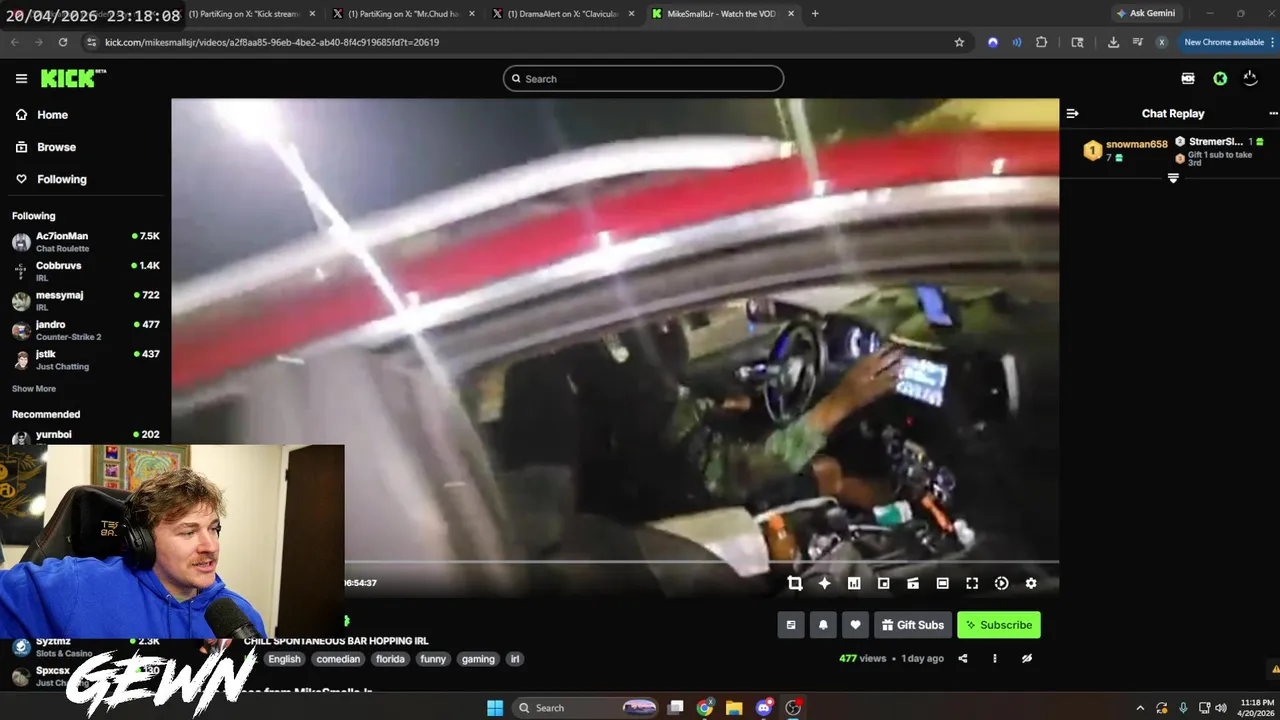This screenshot has width=1280, height=720.
Task: Open recommended channel yurnboi
Action: [x=85, y=436]
